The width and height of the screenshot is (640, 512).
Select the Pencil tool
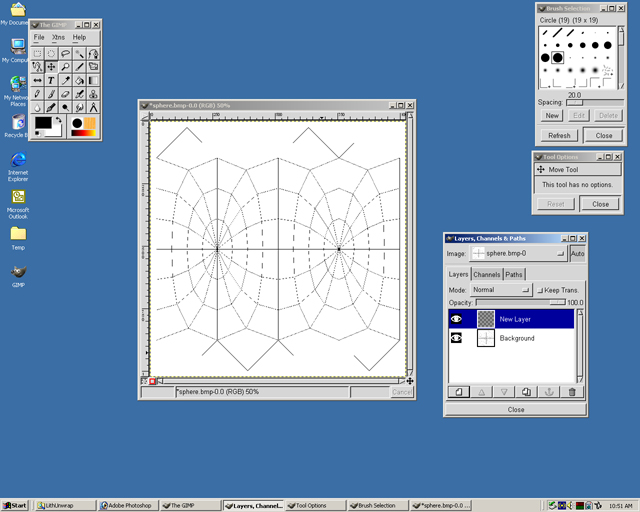(x=37, y=94)
